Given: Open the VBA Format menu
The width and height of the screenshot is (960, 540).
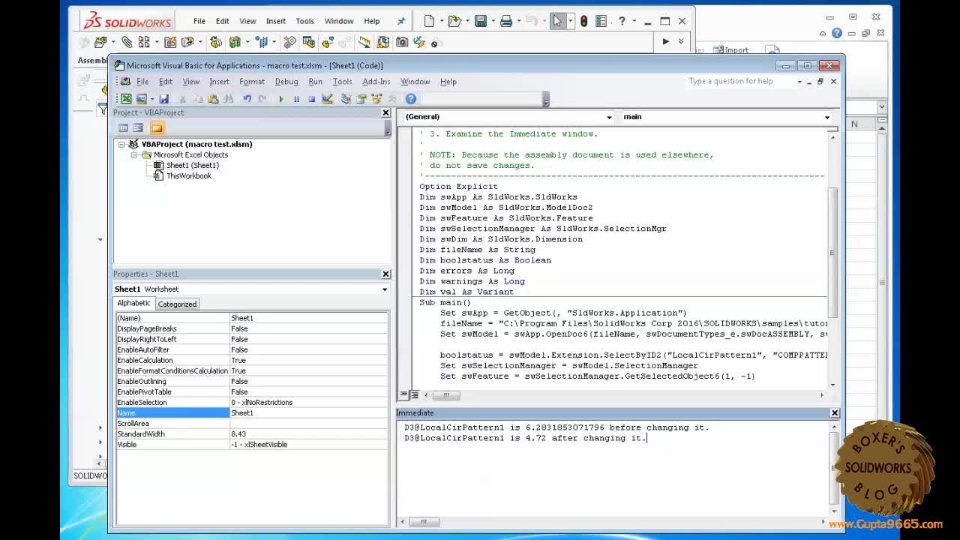Looking at the screenshot, I should tap(252, 81).
